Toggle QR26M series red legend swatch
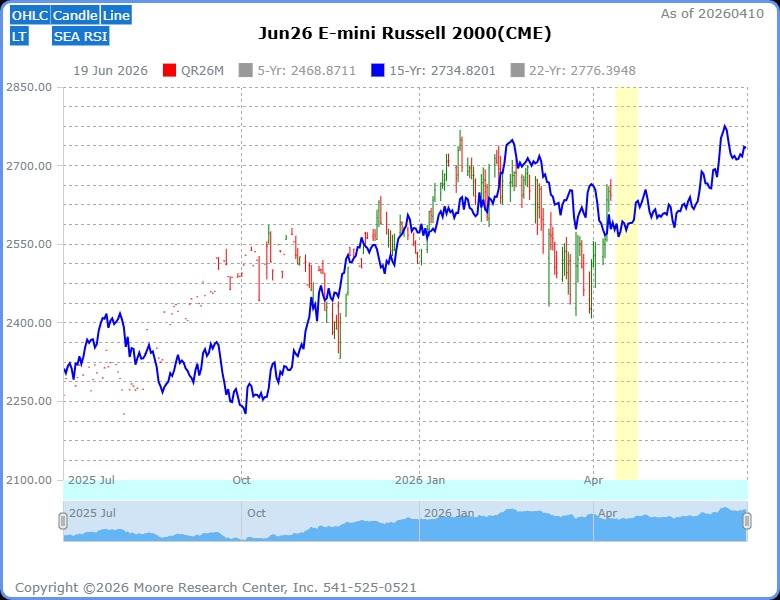 170,70
